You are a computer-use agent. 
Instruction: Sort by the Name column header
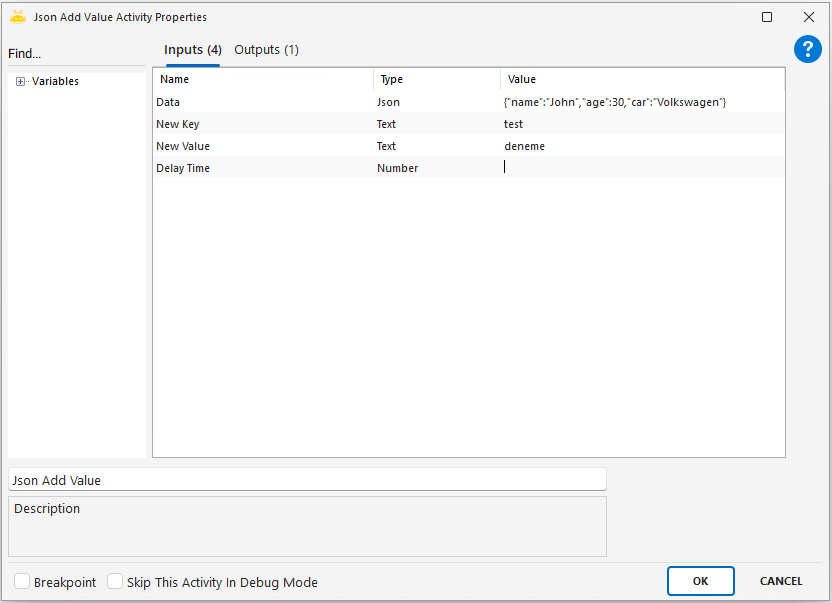click(x=263, y=79)
